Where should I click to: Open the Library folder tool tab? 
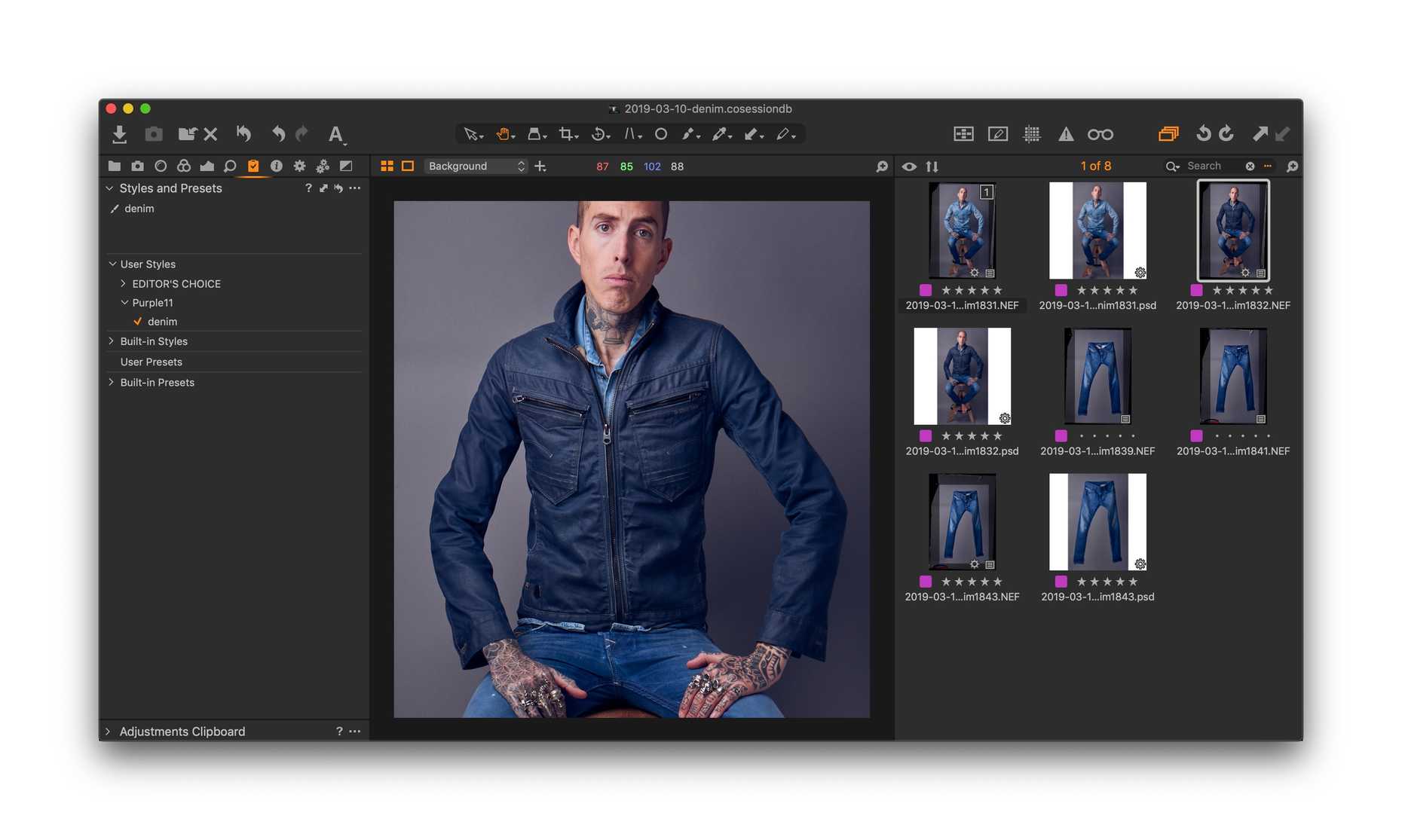[x=115, y=166]
